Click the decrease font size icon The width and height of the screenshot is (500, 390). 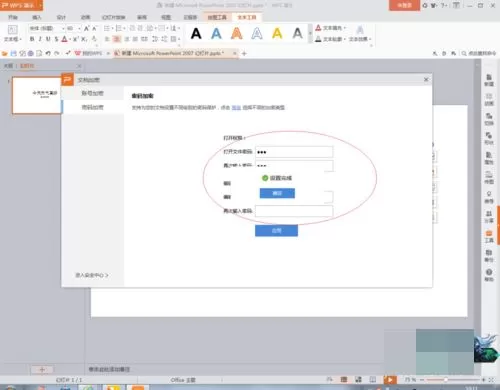coord(95,28)
